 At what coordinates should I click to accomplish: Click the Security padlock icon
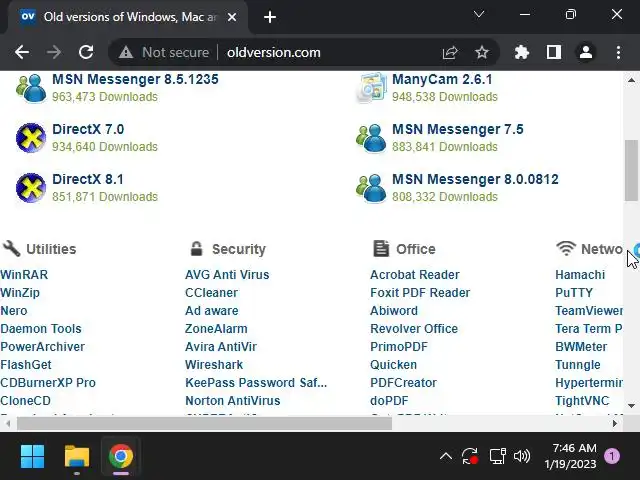click(x=196, y=248)
